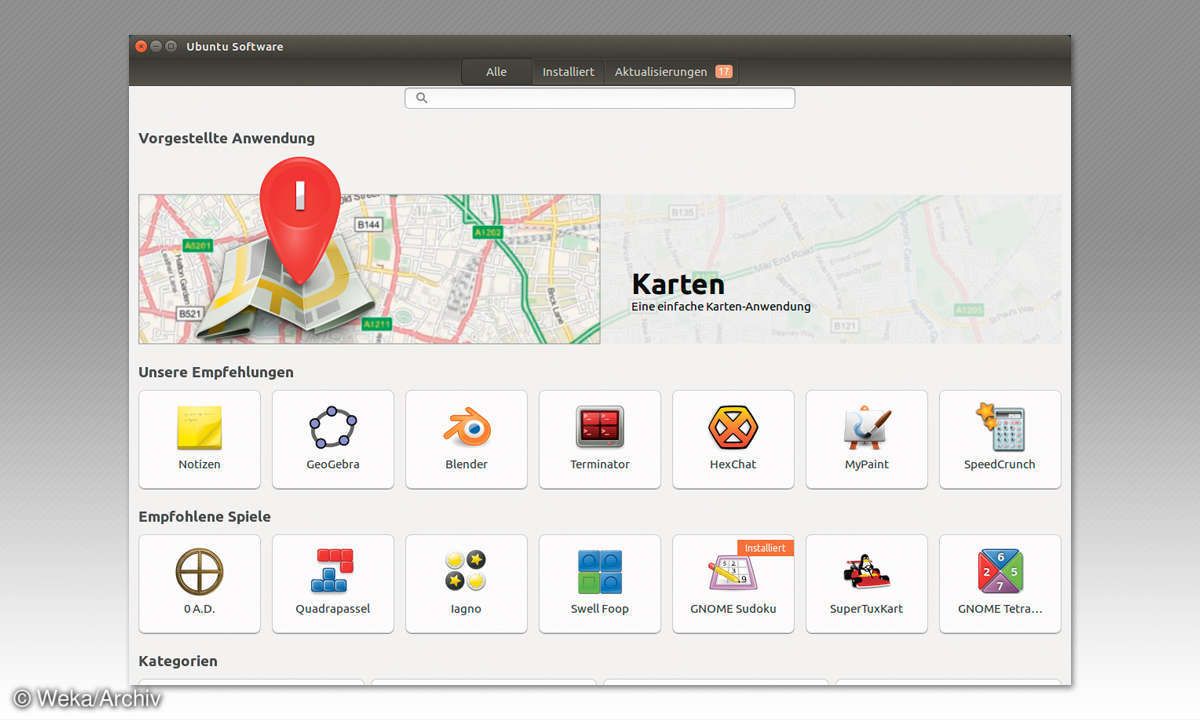This screenshot has width=1200, height=720.
Task: Open the Quadrapassel blocks icon
Action: pyautogui.click(x=333, y=572)
